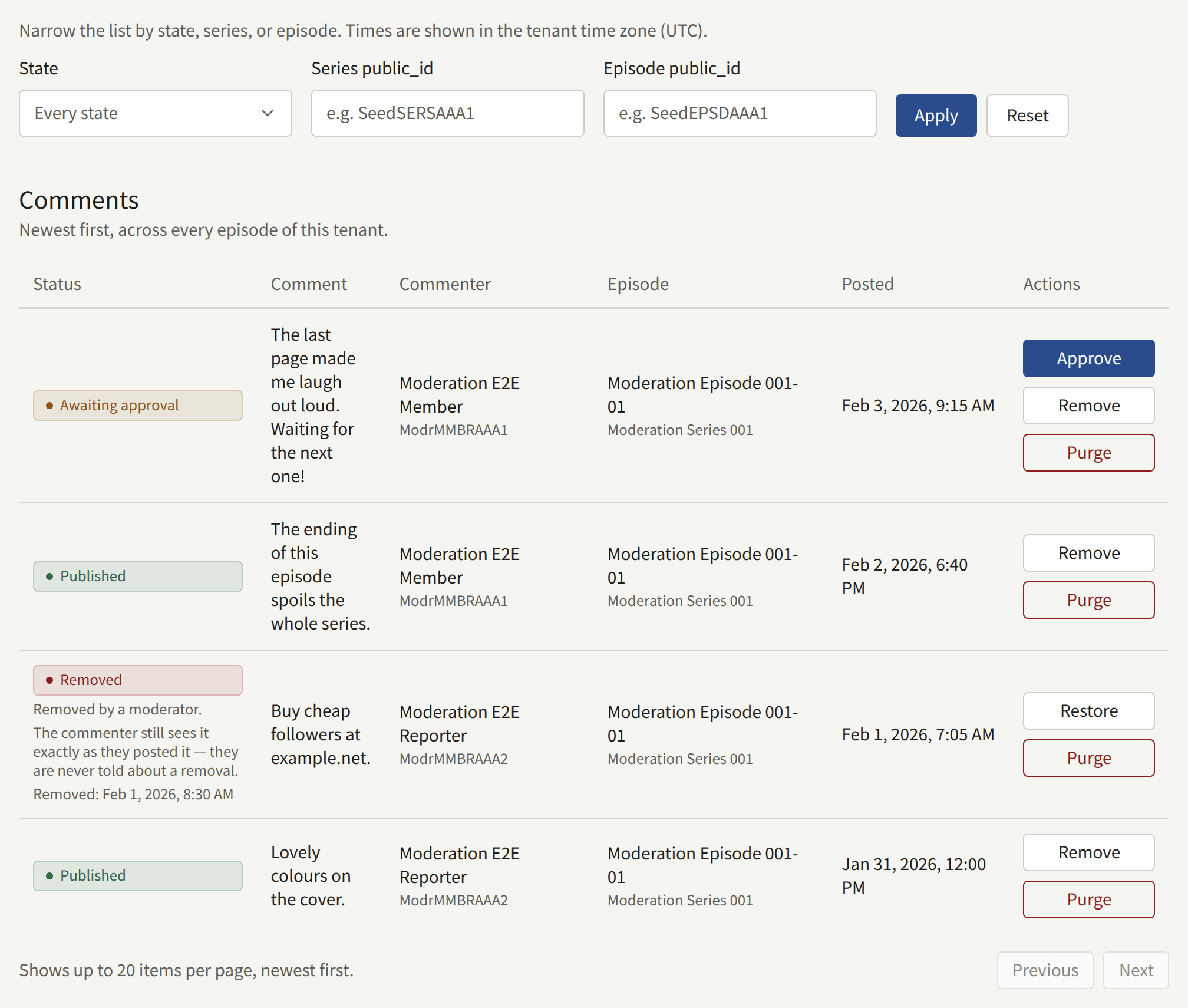Purge the 'Buy cheap followers' comment
1188x1008 pixels.
pos(1089,758)
